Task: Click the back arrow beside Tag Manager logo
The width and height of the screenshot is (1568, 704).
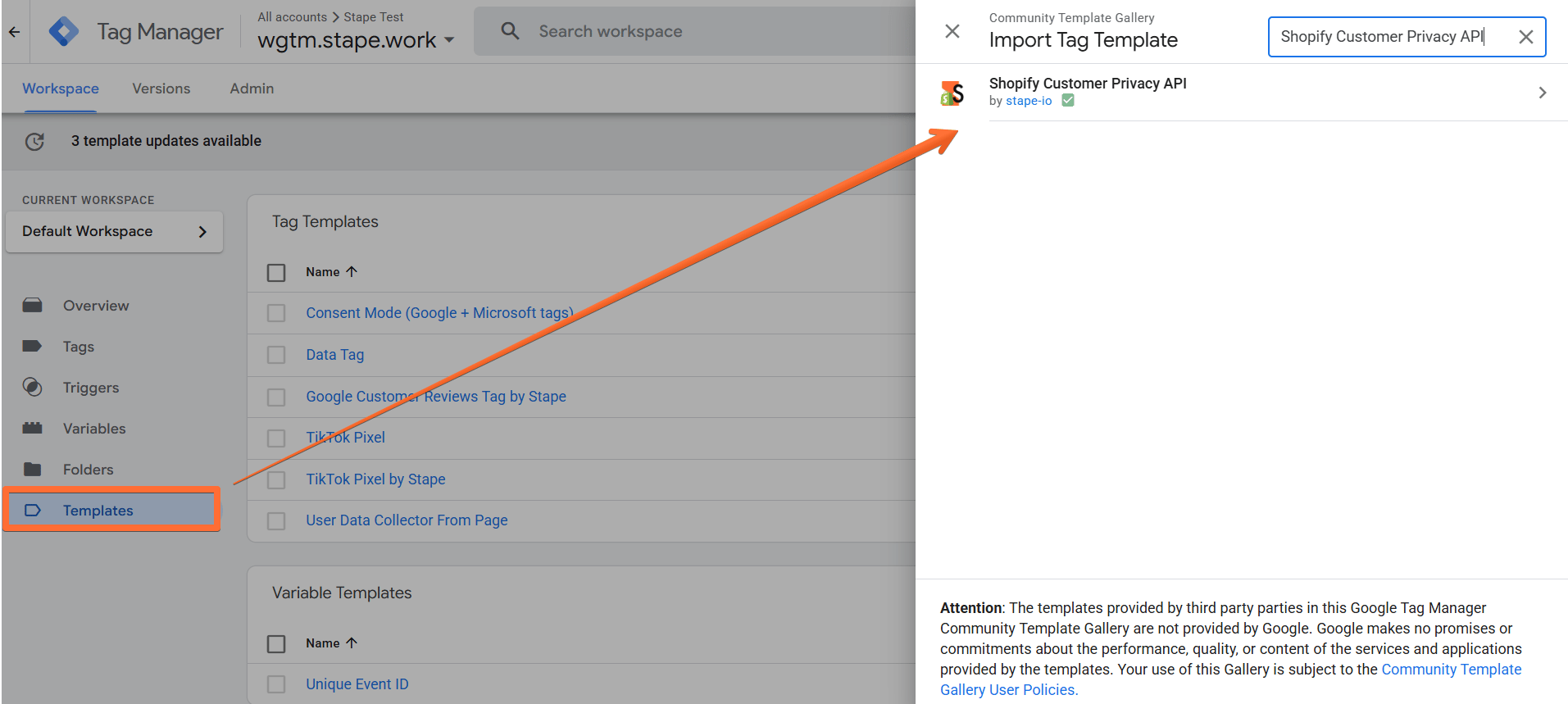Action: pos(14,32)
